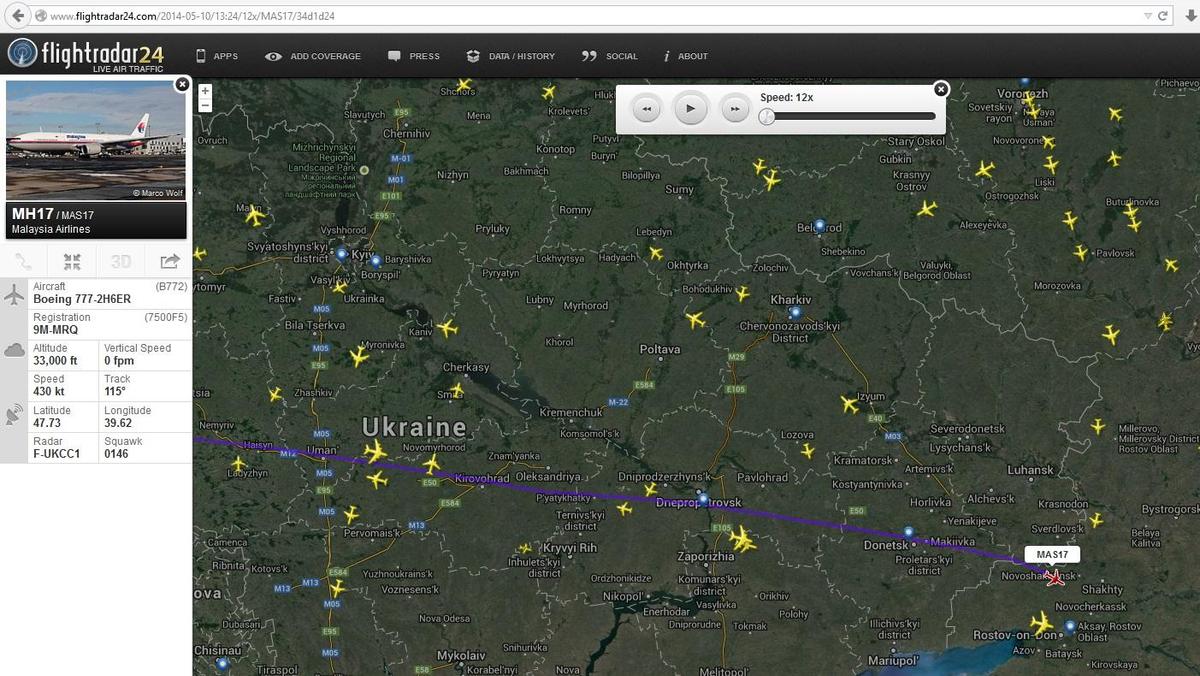Click the Boryspil airport marker
1200x676 pixels.
point(376,260)
